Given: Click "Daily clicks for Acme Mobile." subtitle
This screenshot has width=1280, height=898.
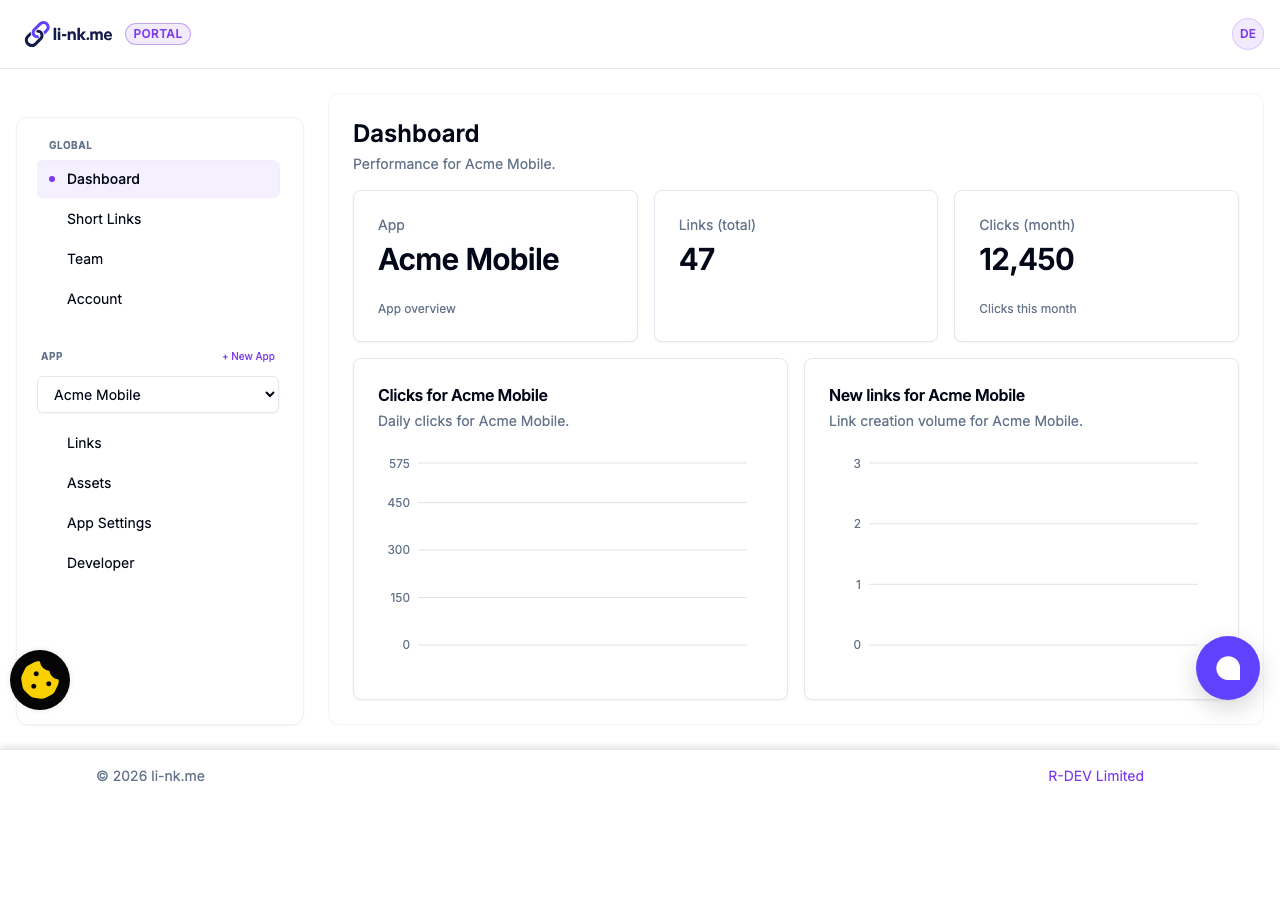Looking at the screenshot, I should (x=474, y=421).
